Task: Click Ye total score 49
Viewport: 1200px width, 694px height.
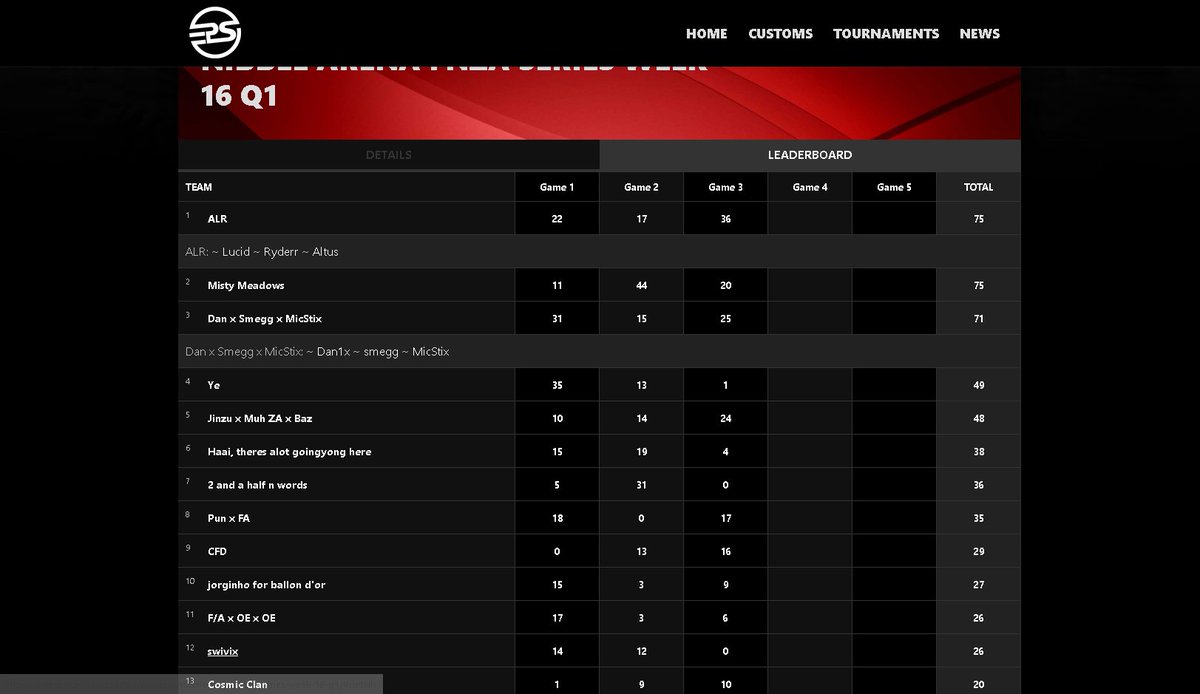Action: [x=978, y=385]
